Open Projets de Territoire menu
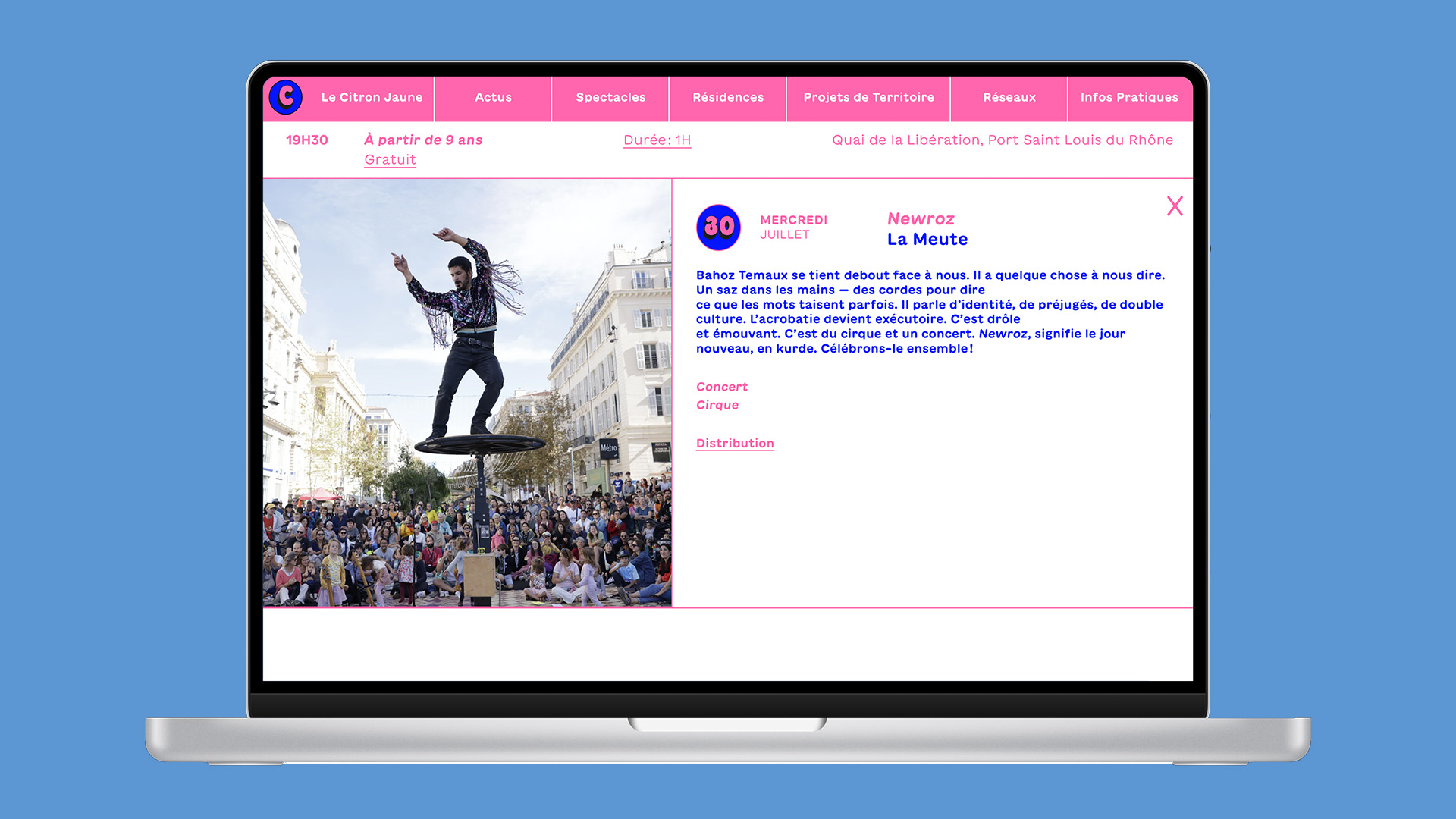Screen dimensions: 1456x819 pos(868,97)
